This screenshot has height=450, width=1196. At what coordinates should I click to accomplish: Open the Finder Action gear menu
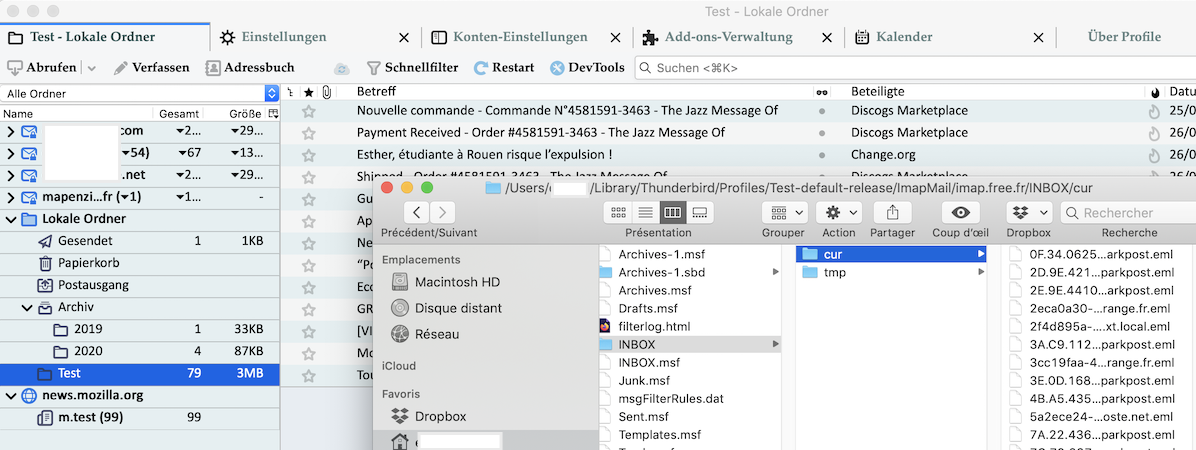[x=838, y=212]
